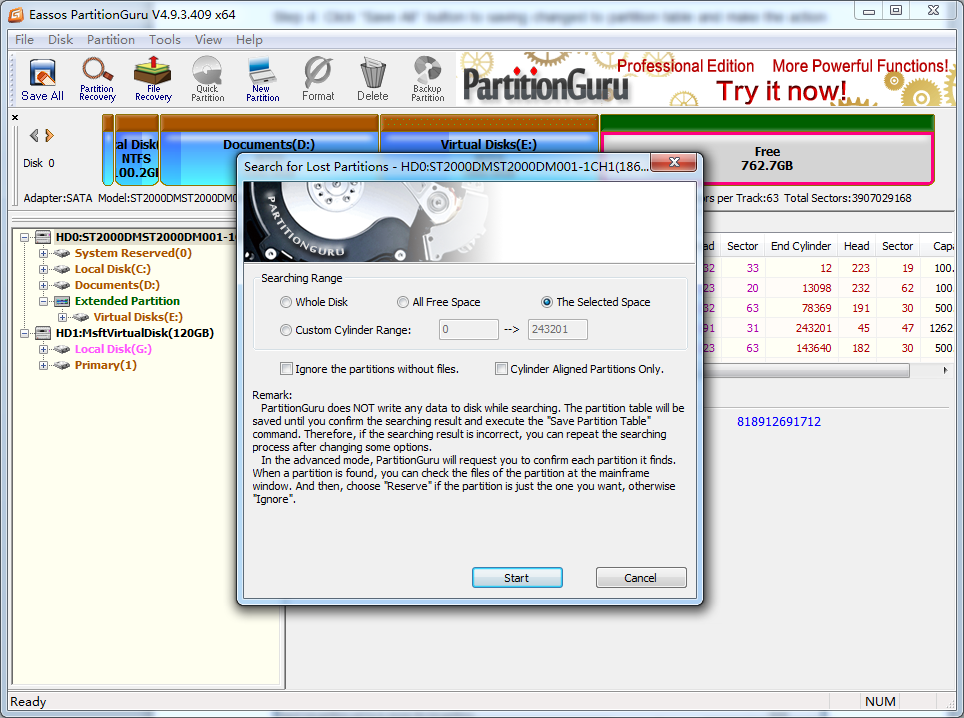Click the System Reserved(0) drive icon
The height and width of the screenshot is (718, 964).
tap(61, 253)
